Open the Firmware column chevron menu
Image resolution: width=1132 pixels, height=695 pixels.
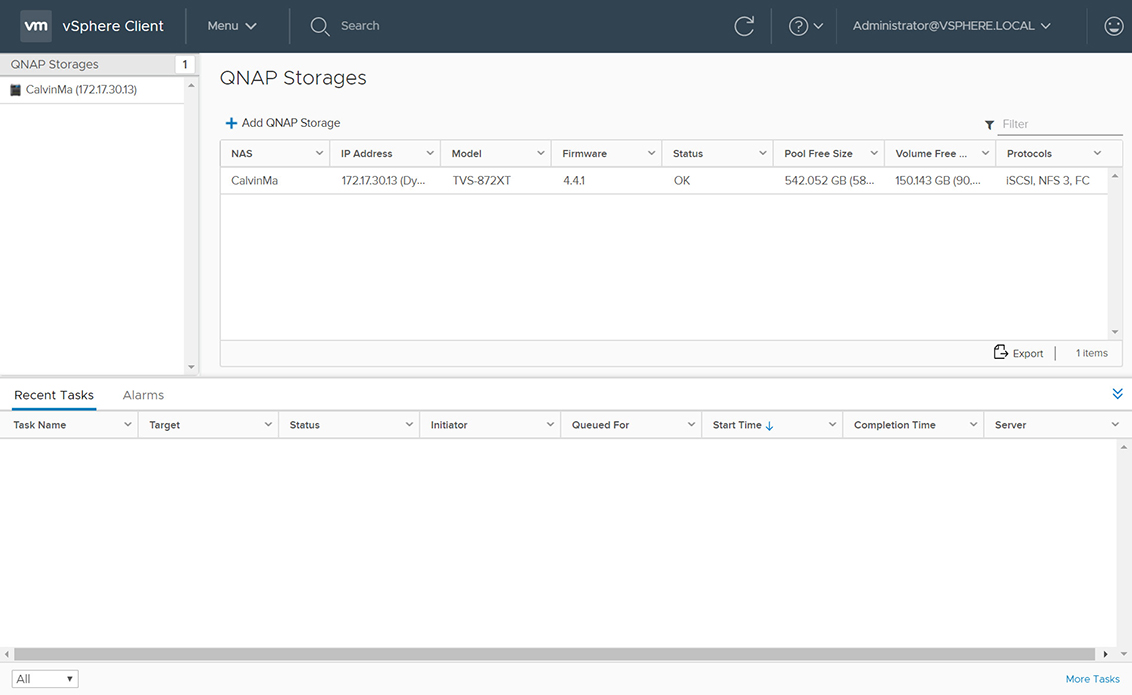point(651,153)
